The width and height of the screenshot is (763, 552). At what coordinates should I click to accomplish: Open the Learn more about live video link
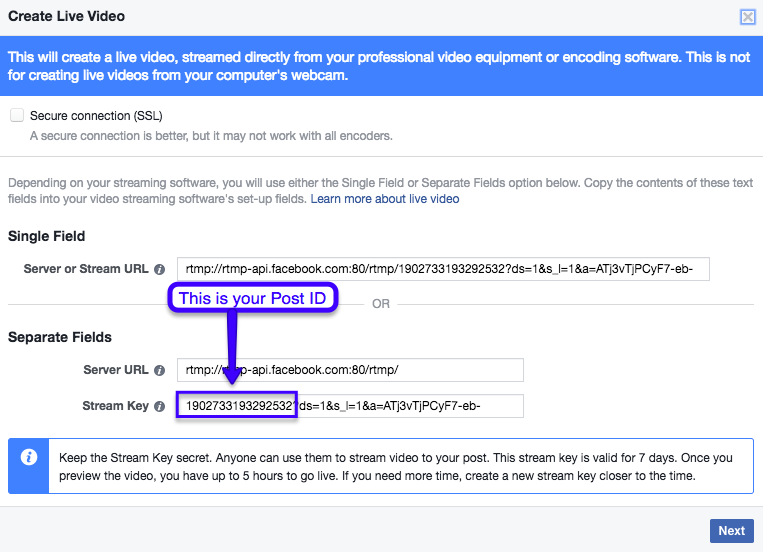(385, 199)
